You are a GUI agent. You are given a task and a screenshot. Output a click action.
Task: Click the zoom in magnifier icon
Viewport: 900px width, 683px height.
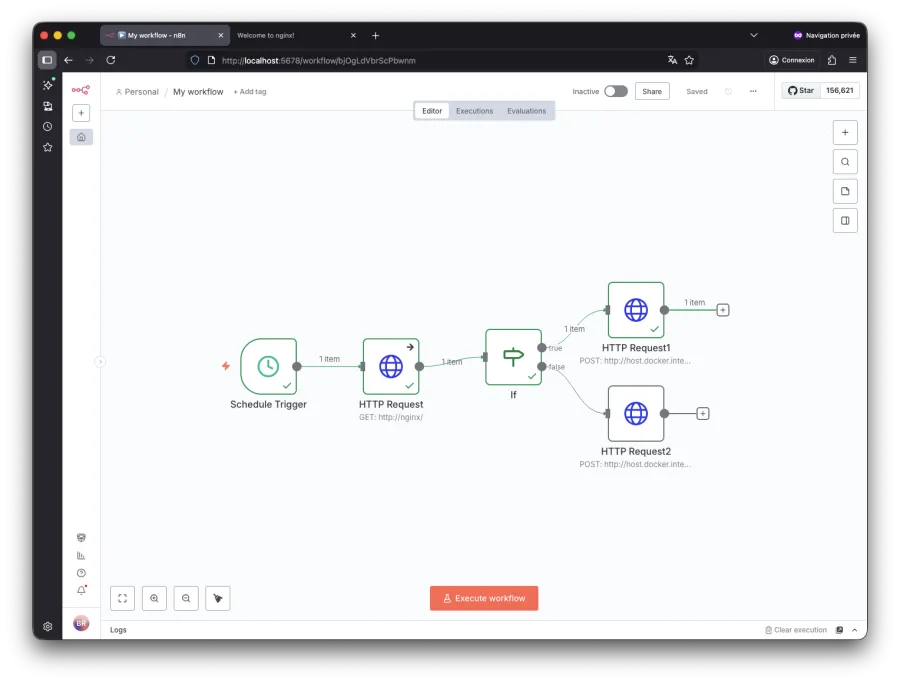[154, 597]
